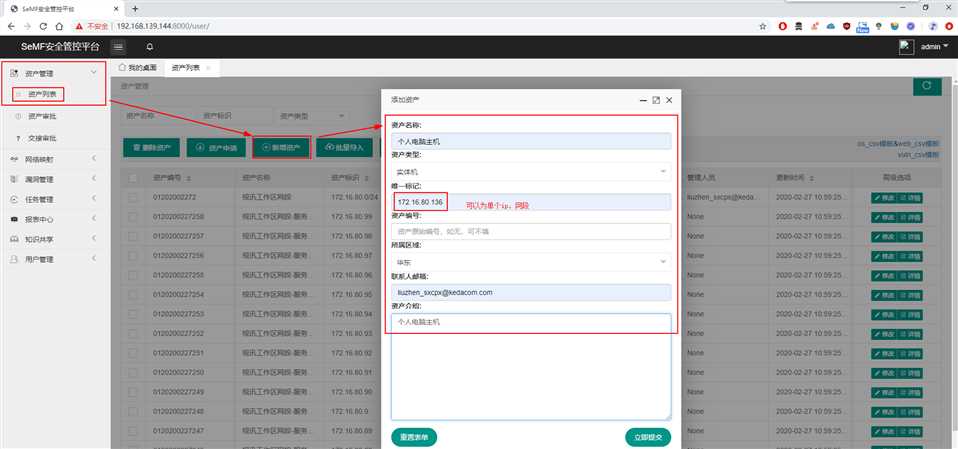The width and height of the screenshot is (958, 449).
Task: Close the 资产列表 tab with x icon
Action: [208, 68]
